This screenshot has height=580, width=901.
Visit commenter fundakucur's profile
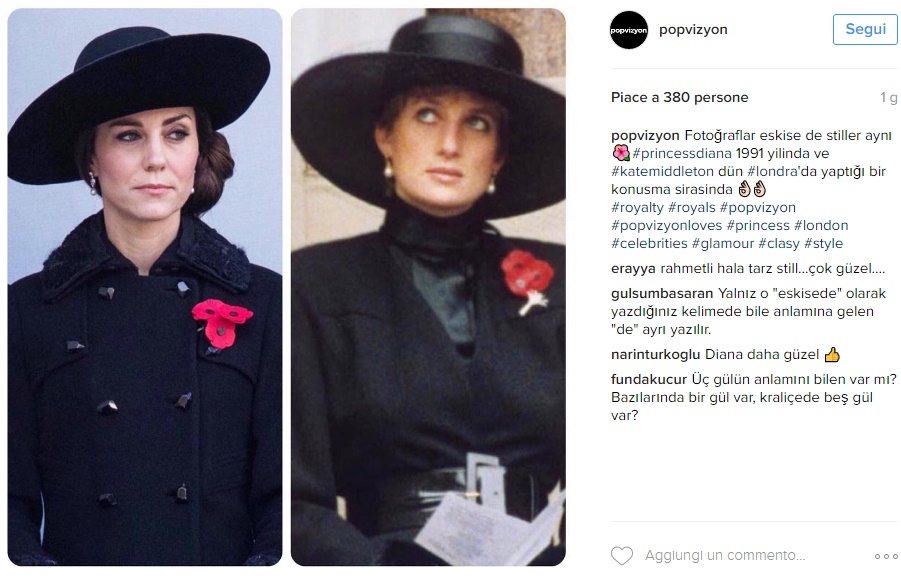click(x=649, y=379)
